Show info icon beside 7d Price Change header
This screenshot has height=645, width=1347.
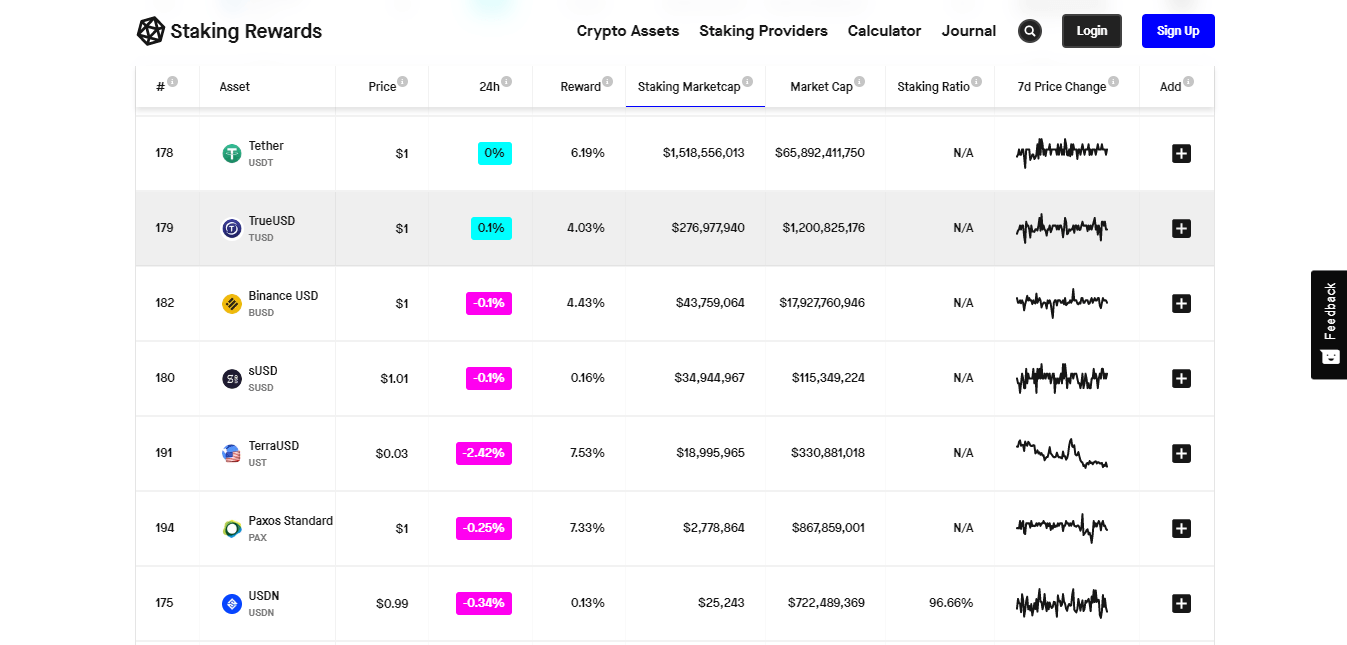pyautogui.click(x=1113, y=82)
